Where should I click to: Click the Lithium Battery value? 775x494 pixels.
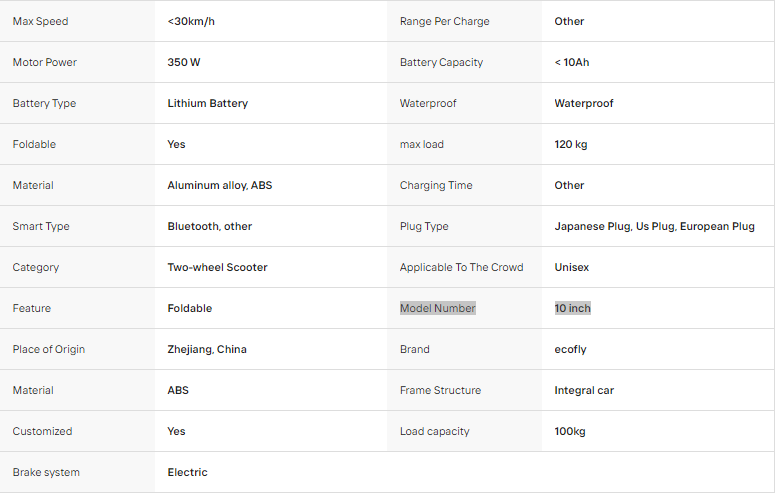tap(208, 103)
